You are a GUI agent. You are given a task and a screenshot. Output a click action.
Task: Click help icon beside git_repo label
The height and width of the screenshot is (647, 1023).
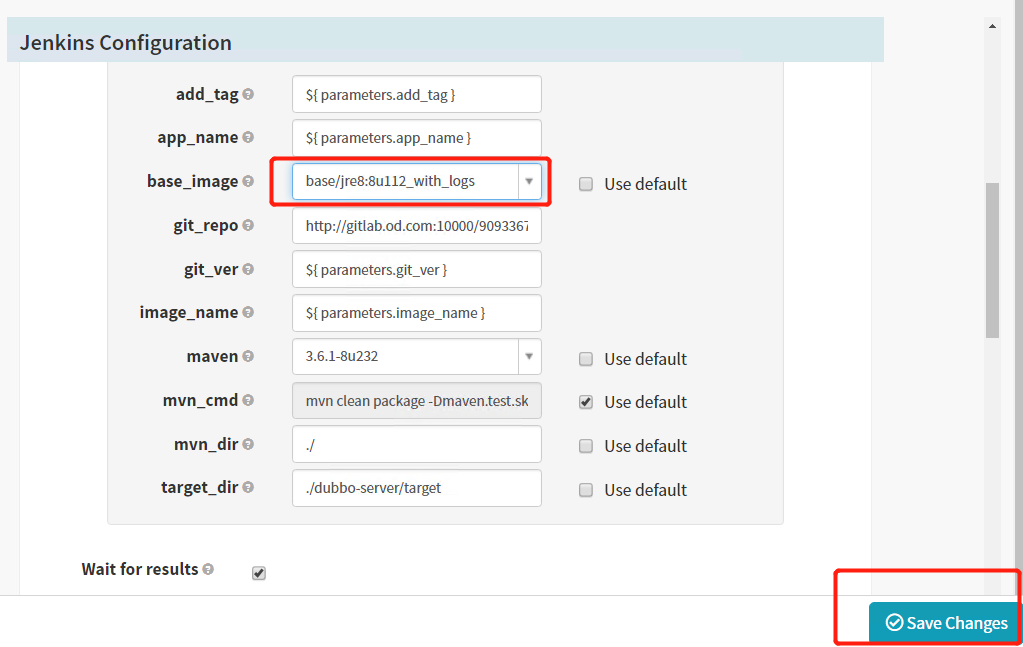pos(248,226)
